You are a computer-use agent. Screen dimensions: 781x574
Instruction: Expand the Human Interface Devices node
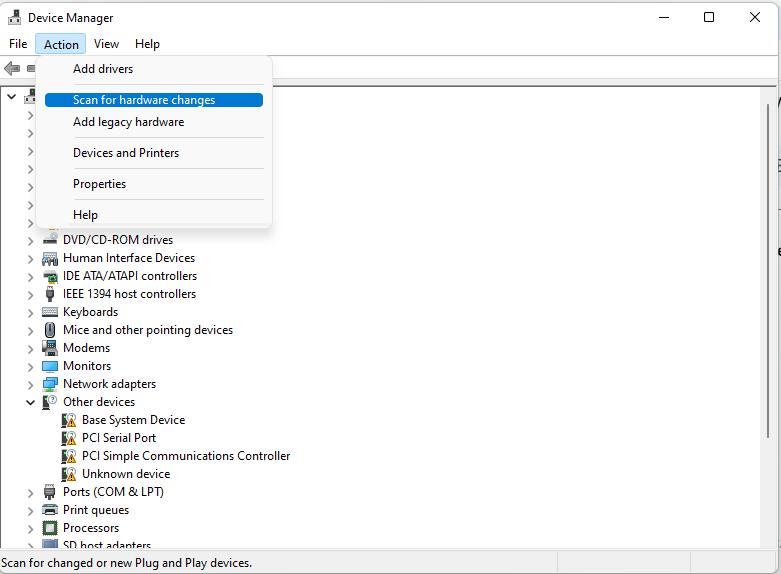tap(30, 258)
